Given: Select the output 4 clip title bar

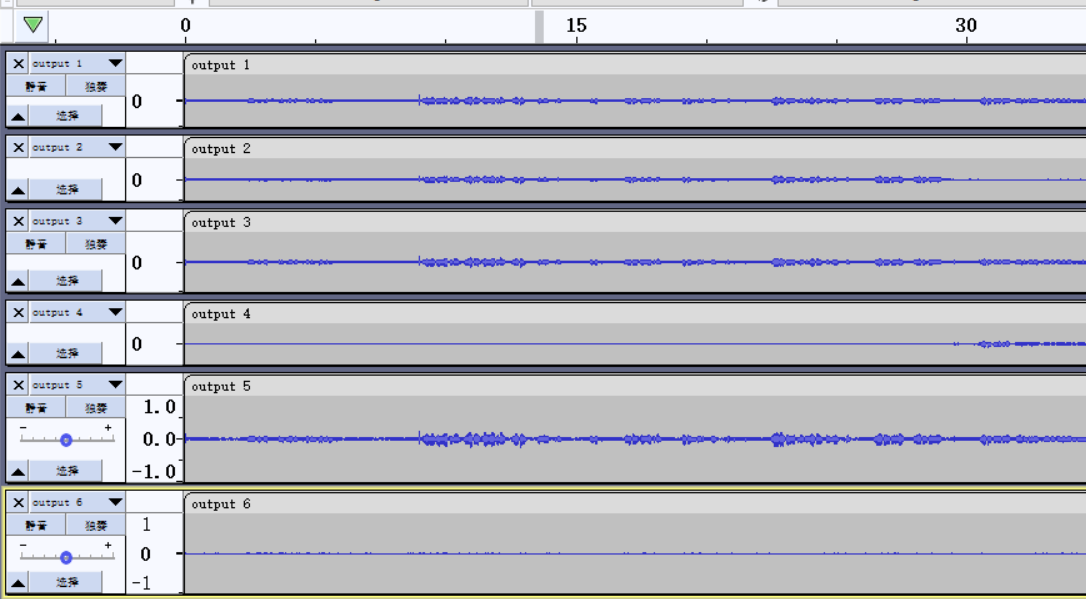Looking at the screenshot, I should (635, 314).
